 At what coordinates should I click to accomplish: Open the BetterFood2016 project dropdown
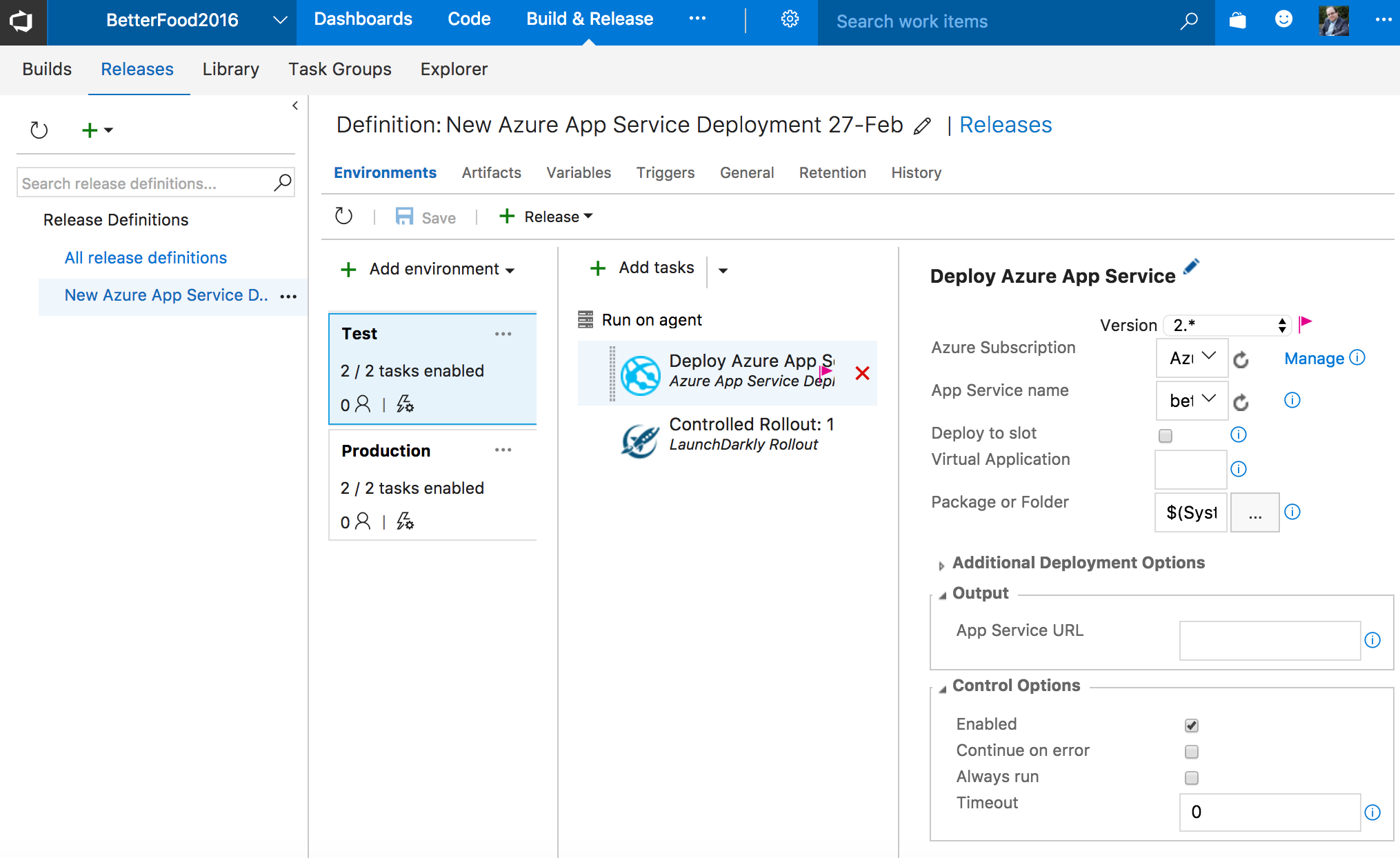tap(280, 21)
